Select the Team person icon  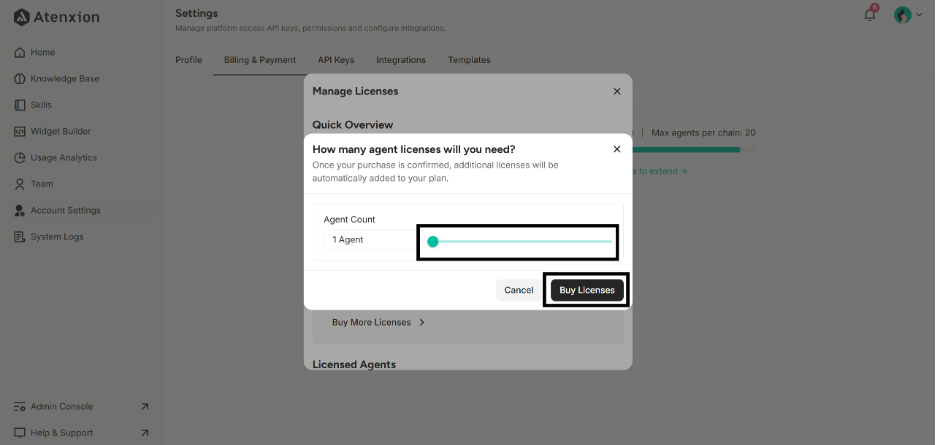20,184
